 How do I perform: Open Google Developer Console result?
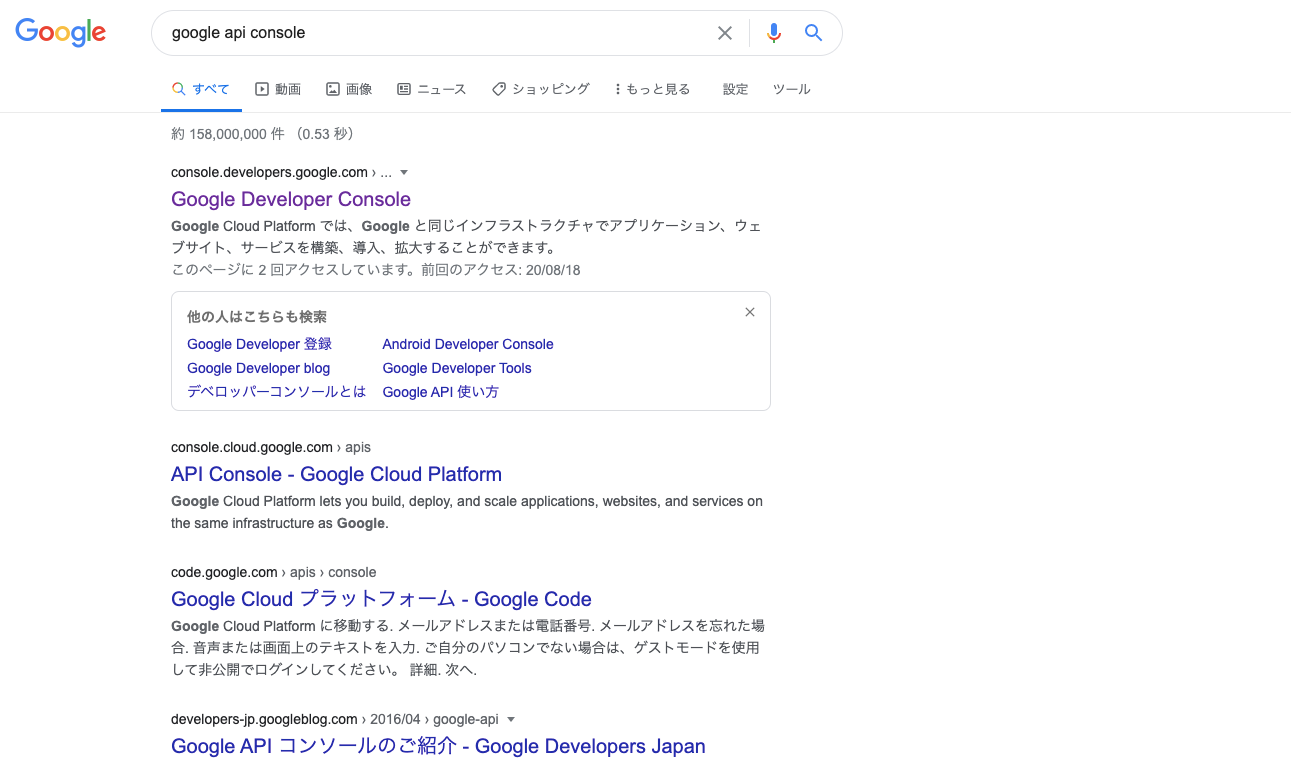coord(291,199)
